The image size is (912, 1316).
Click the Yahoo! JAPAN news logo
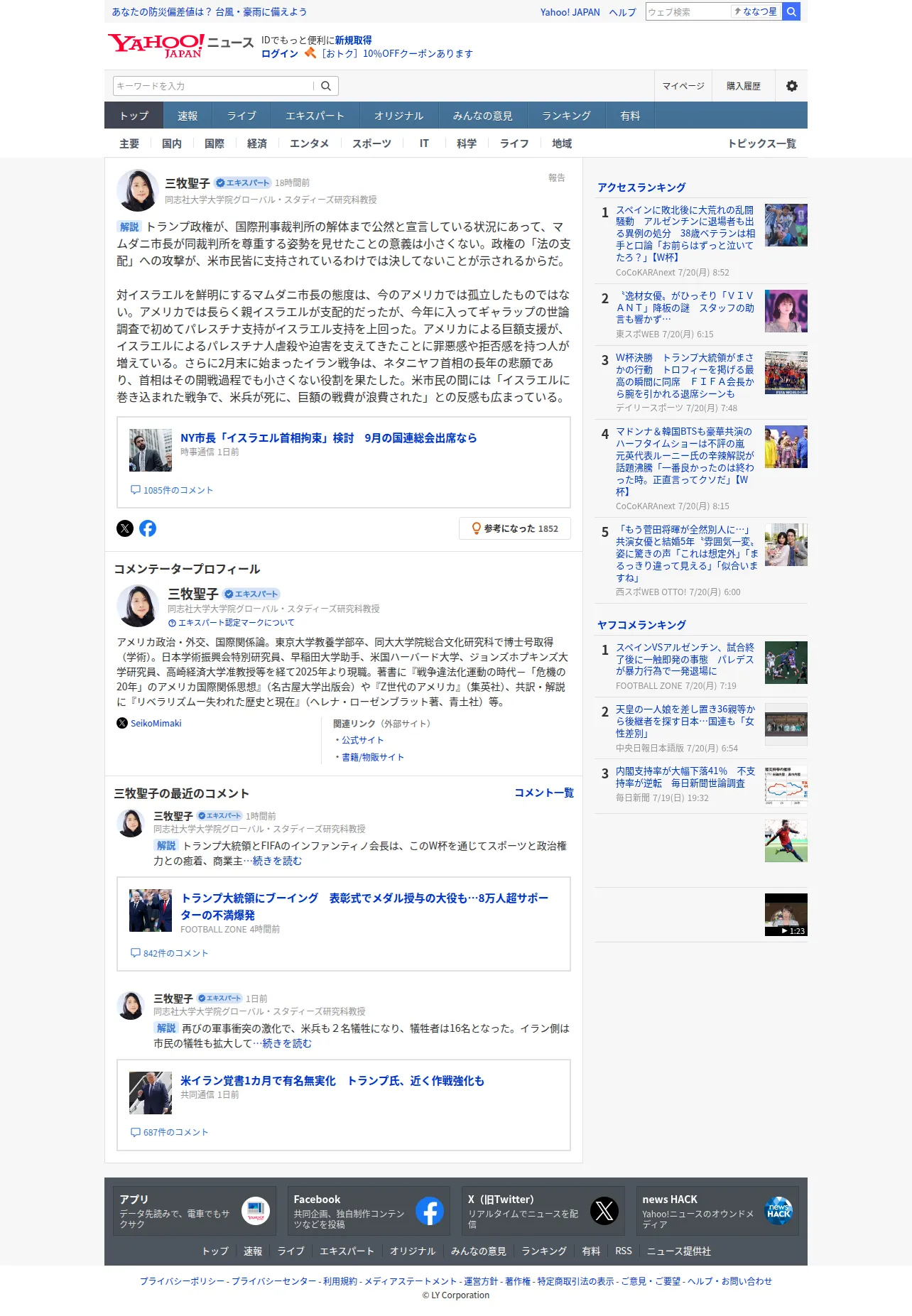pyautogui.click(x=180, y=45)
